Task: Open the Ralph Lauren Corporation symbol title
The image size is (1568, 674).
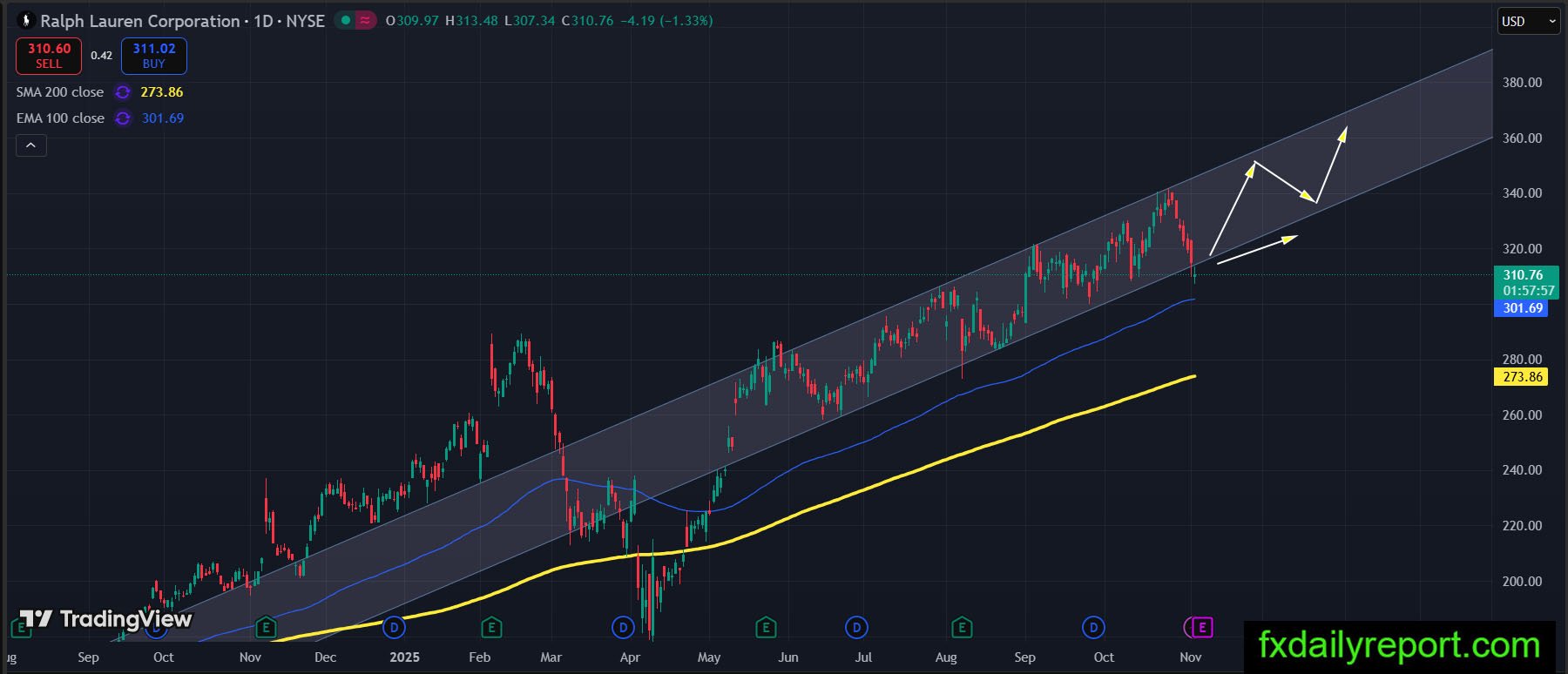Action: [140, 21]
